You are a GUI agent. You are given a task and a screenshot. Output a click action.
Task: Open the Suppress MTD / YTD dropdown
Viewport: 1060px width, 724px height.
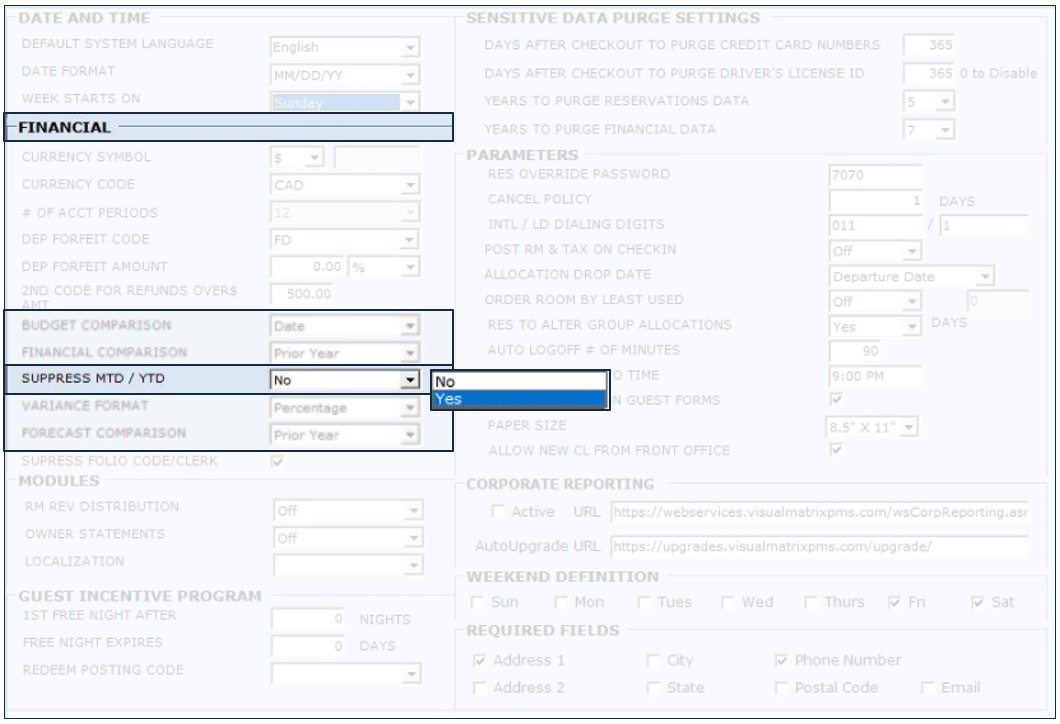409,380
